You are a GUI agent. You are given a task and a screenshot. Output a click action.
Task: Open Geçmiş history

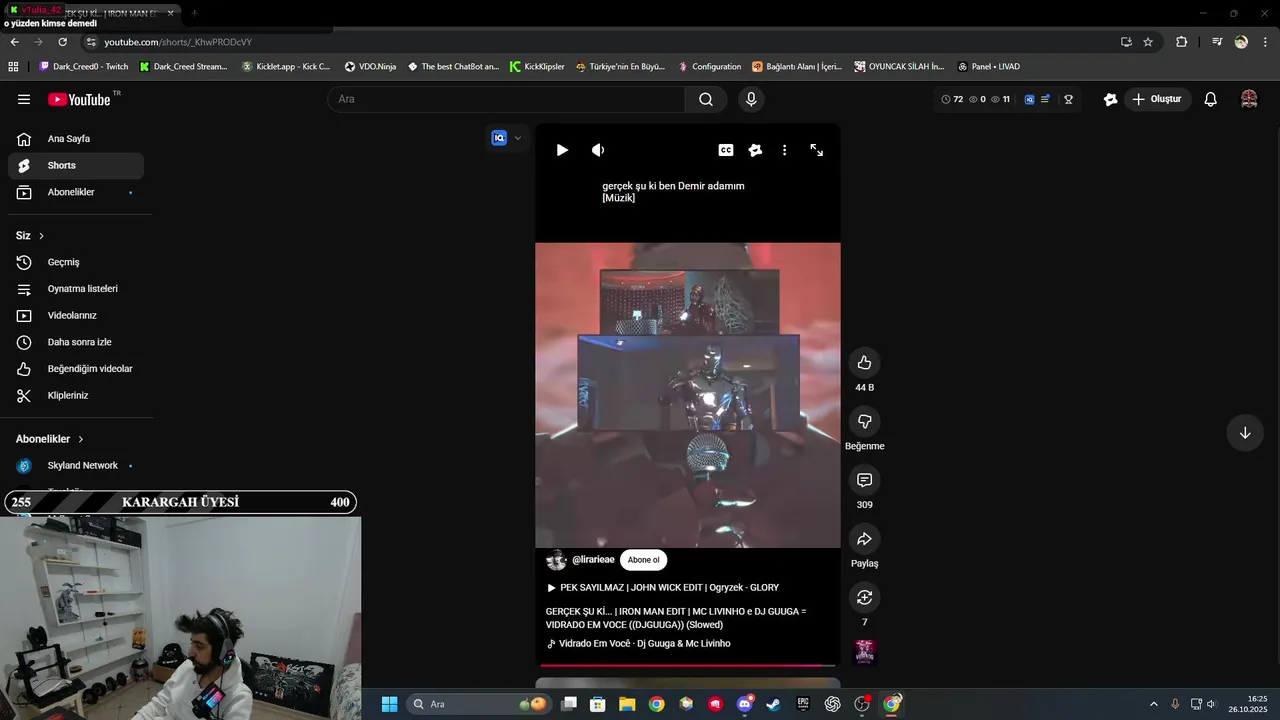coord(76,262)
